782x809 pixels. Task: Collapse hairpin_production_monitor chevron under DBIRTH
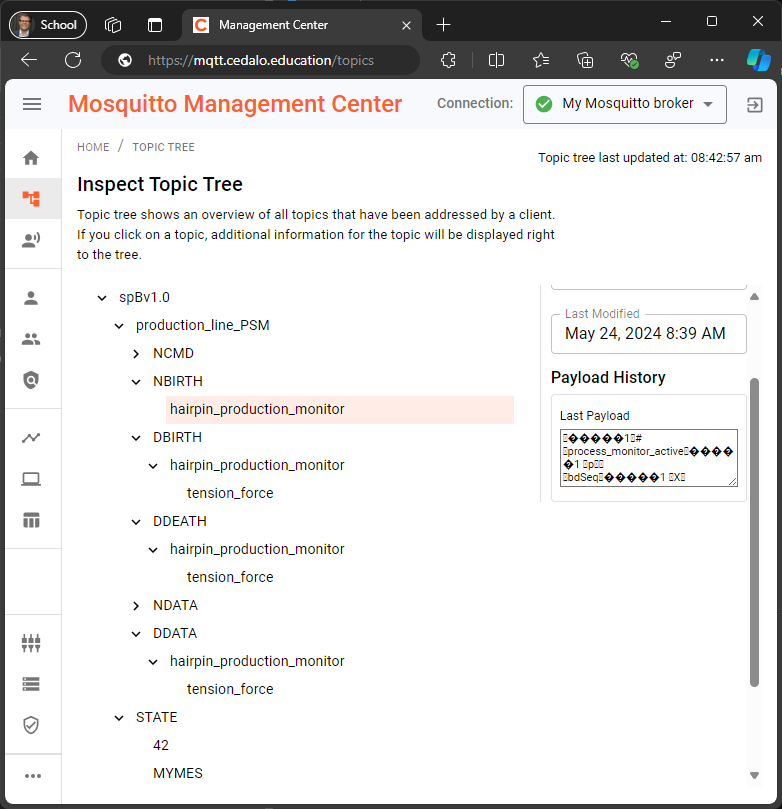click(153, 466)
